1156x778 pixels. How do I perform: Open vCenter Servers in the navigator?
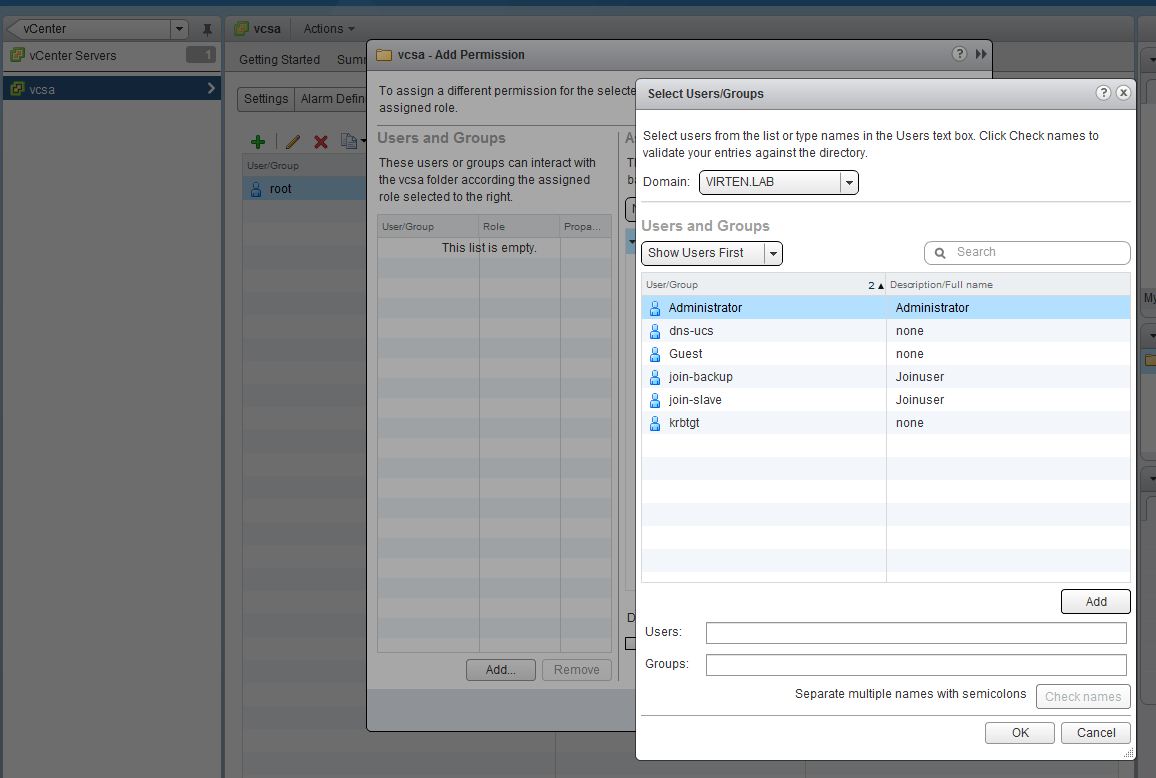click(x=112, y=55)
